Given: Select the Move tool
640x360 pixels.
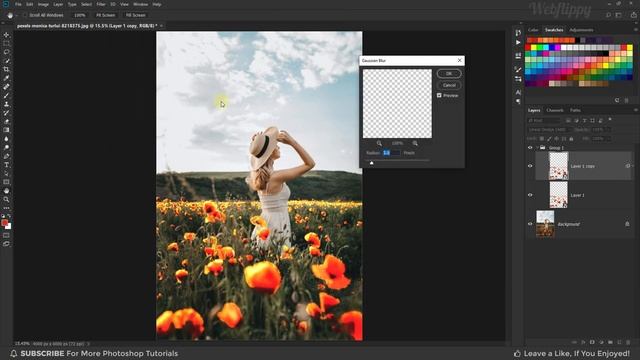Looking at the screenshot, I should (7, 35).
